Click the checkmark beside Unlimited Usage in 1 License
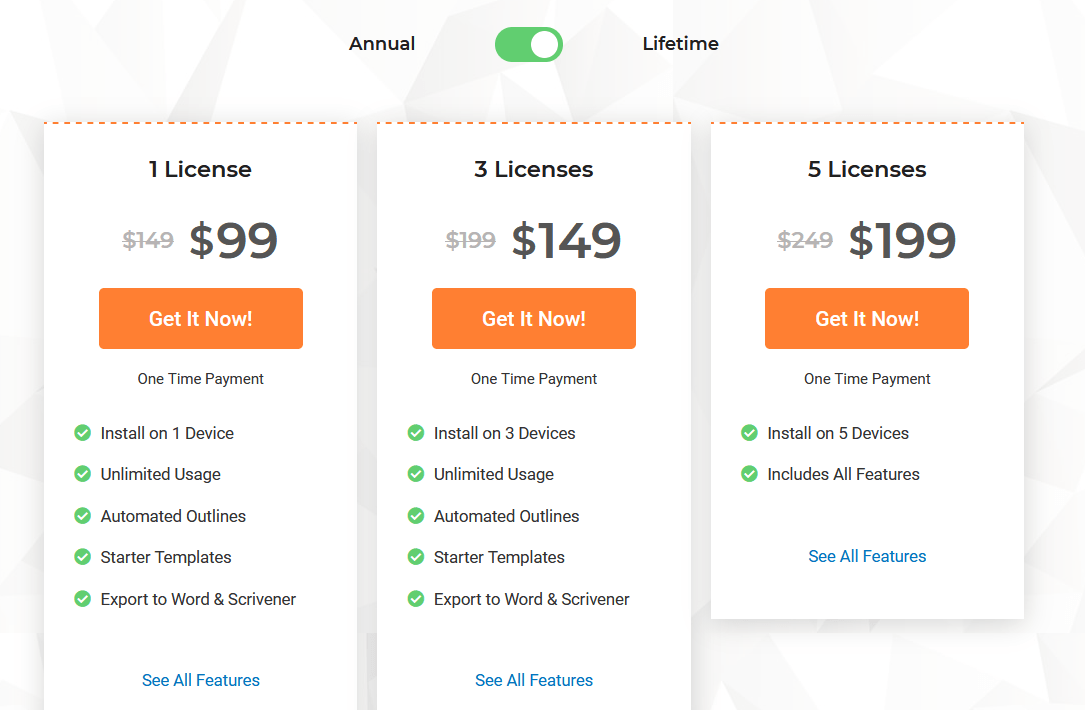 [82, 474]
